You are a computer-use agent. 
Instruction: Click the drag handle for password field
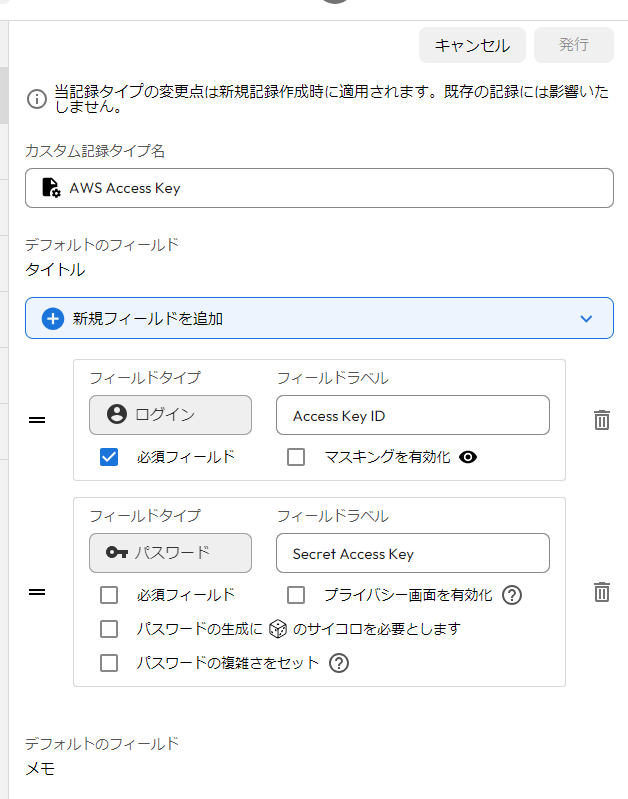coord(37,592)
